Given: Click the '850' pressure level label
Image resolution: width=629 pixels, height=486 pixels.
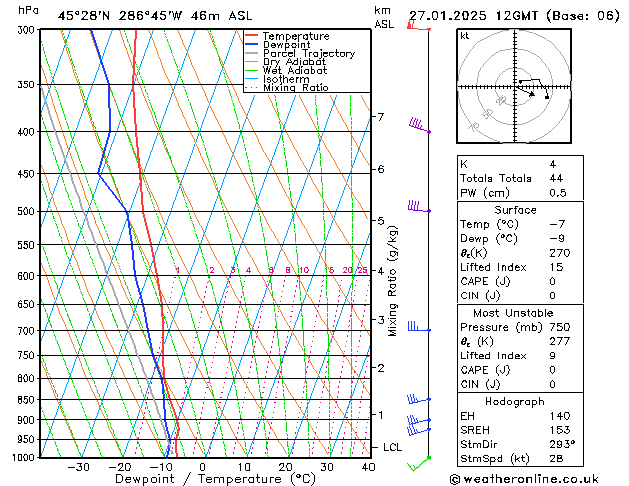Looking at the screenshot, I should [x=27, y=400].
